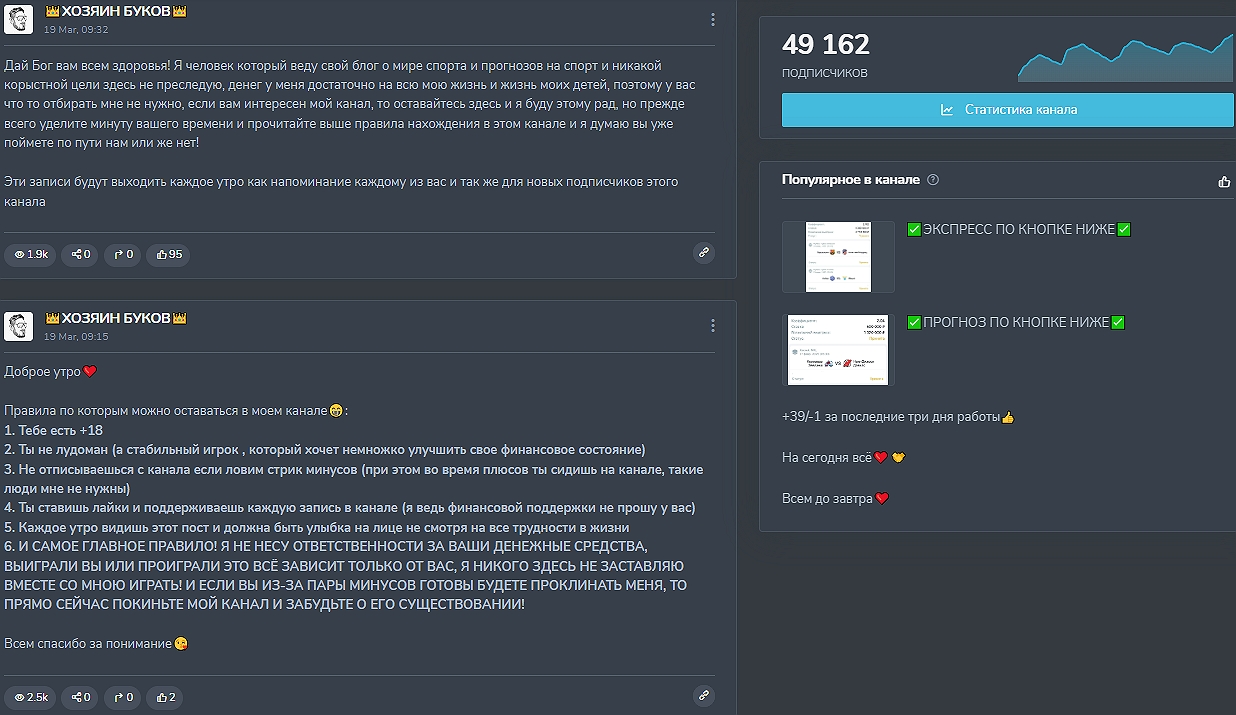This screenshot has height=715, width=1236.
Task: Click shares counter on the second post
Action: coord(80,697)
